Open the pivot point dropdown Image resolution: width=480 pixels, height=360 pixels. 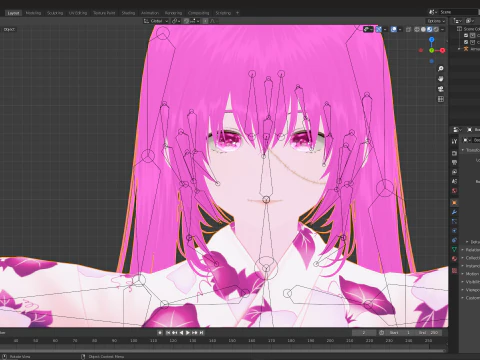pyautogui.click(x=176, y=21)
